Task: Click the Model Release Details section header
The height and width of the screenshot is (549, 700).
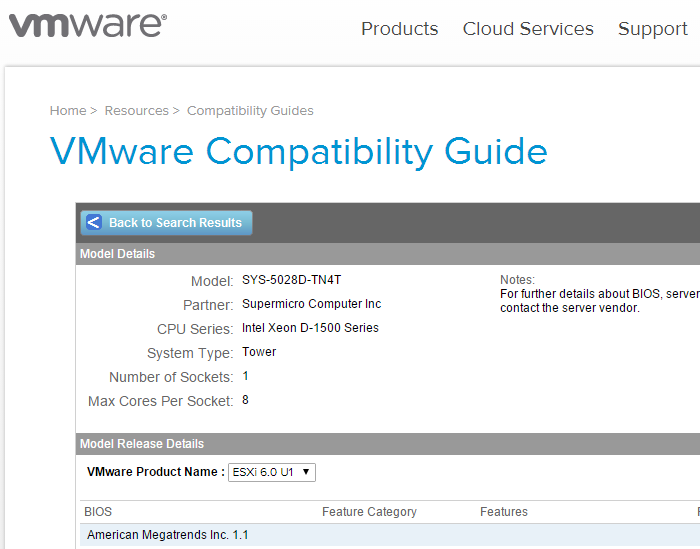Action: pos(388,444)
